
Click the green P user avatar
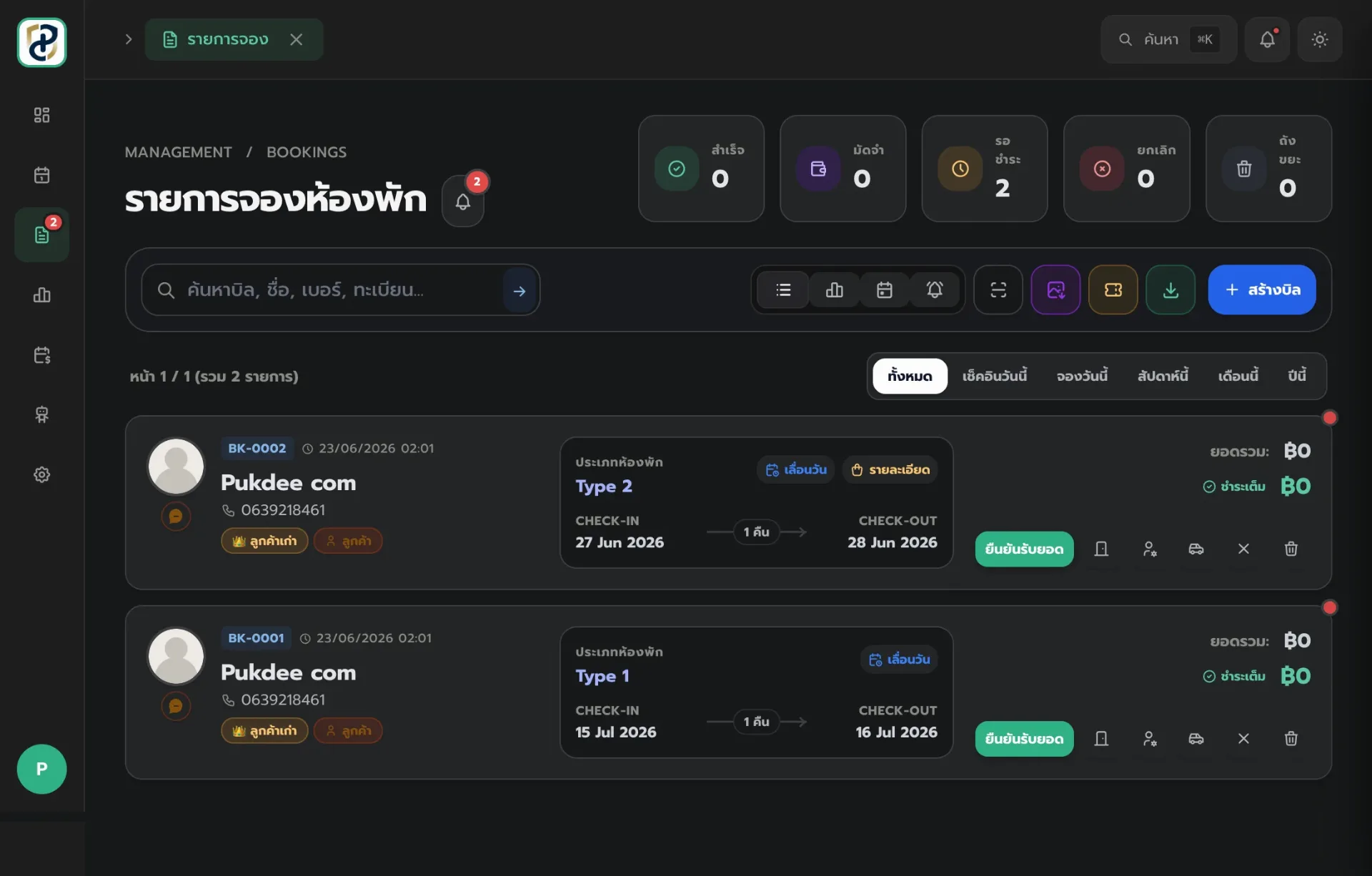(41, 769)
